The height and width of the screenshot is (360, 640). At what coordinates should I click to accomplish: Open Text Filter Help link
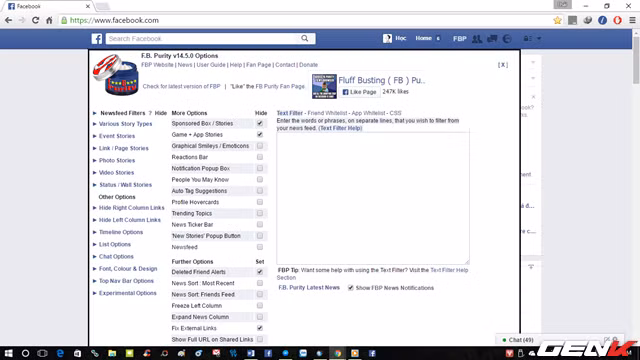340,128
